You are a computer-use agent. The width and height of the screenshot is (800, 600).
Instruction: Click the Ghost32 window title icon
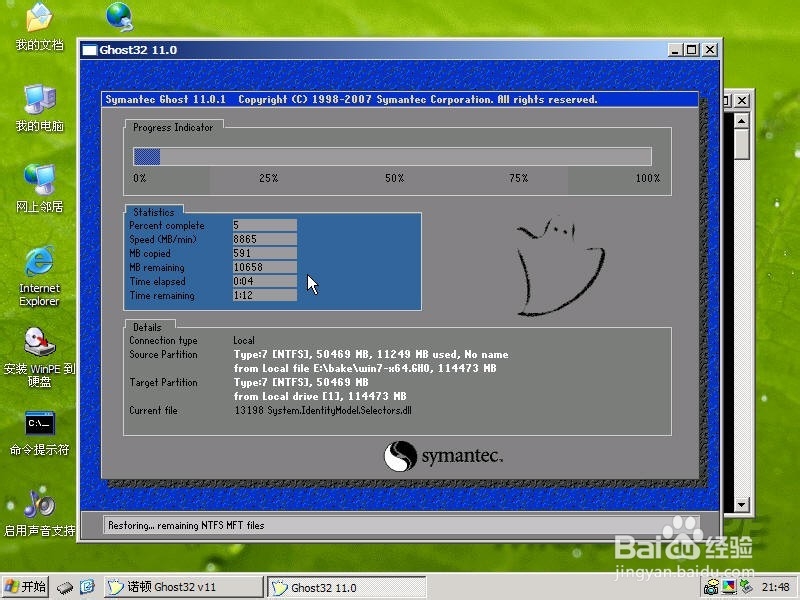[89, 50]
